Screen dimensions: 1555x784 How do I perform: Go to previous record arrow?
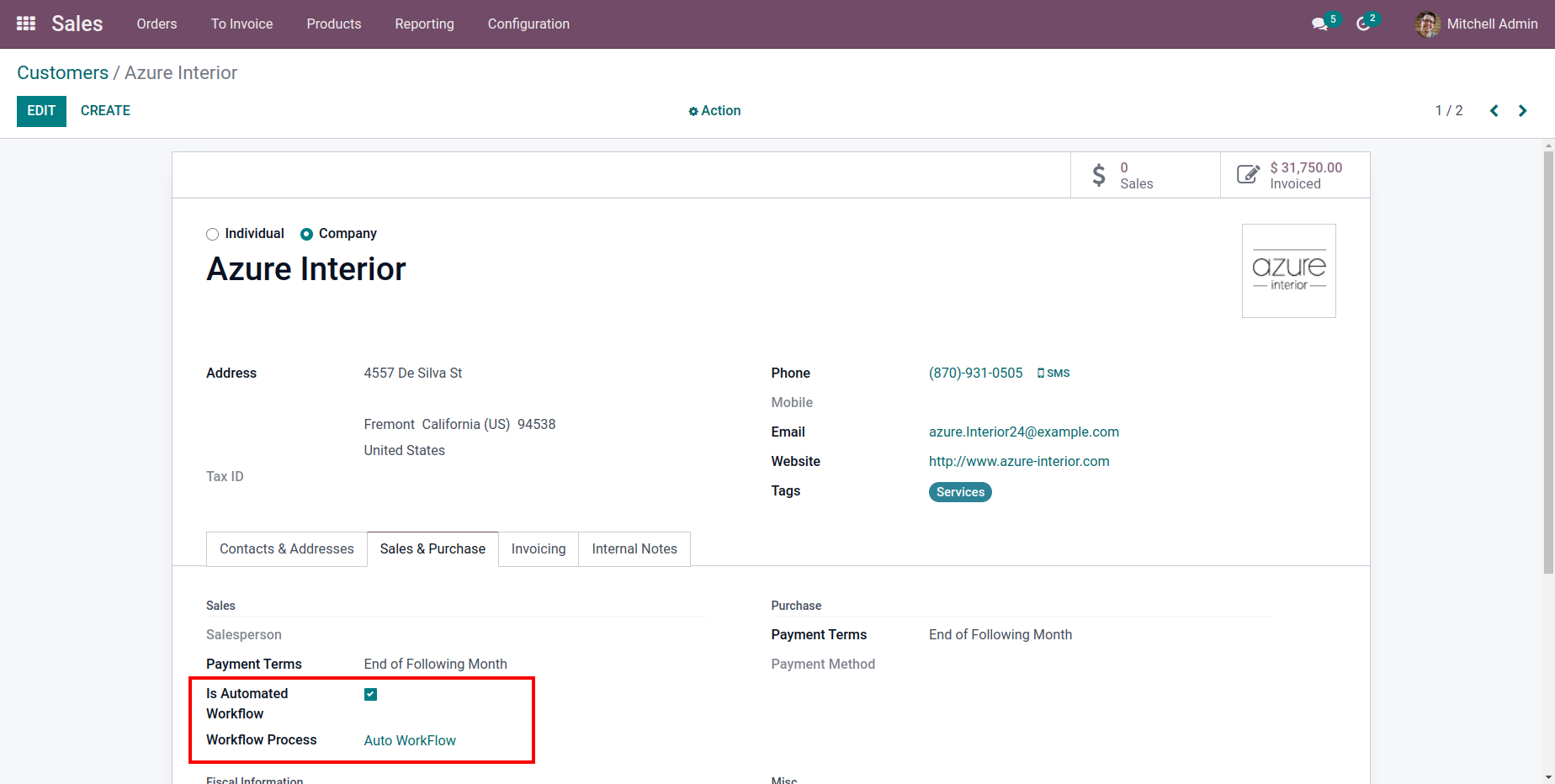tap(1494, 111)
